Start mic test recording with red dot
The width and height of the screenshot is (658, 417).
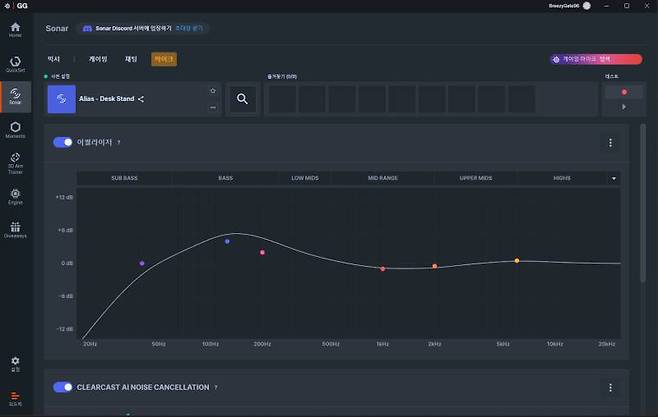pyautogui.click(x=624, y=92)
